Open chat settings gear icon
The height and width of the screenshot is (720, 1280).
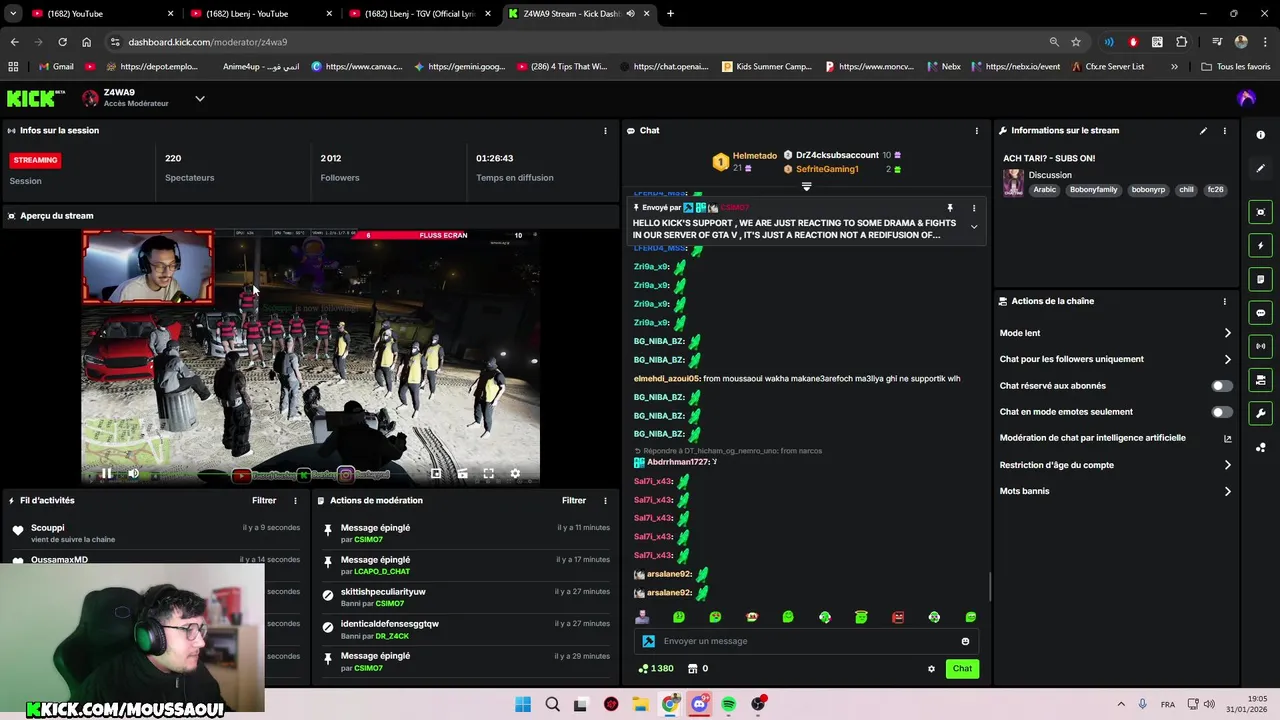(931, 669)
